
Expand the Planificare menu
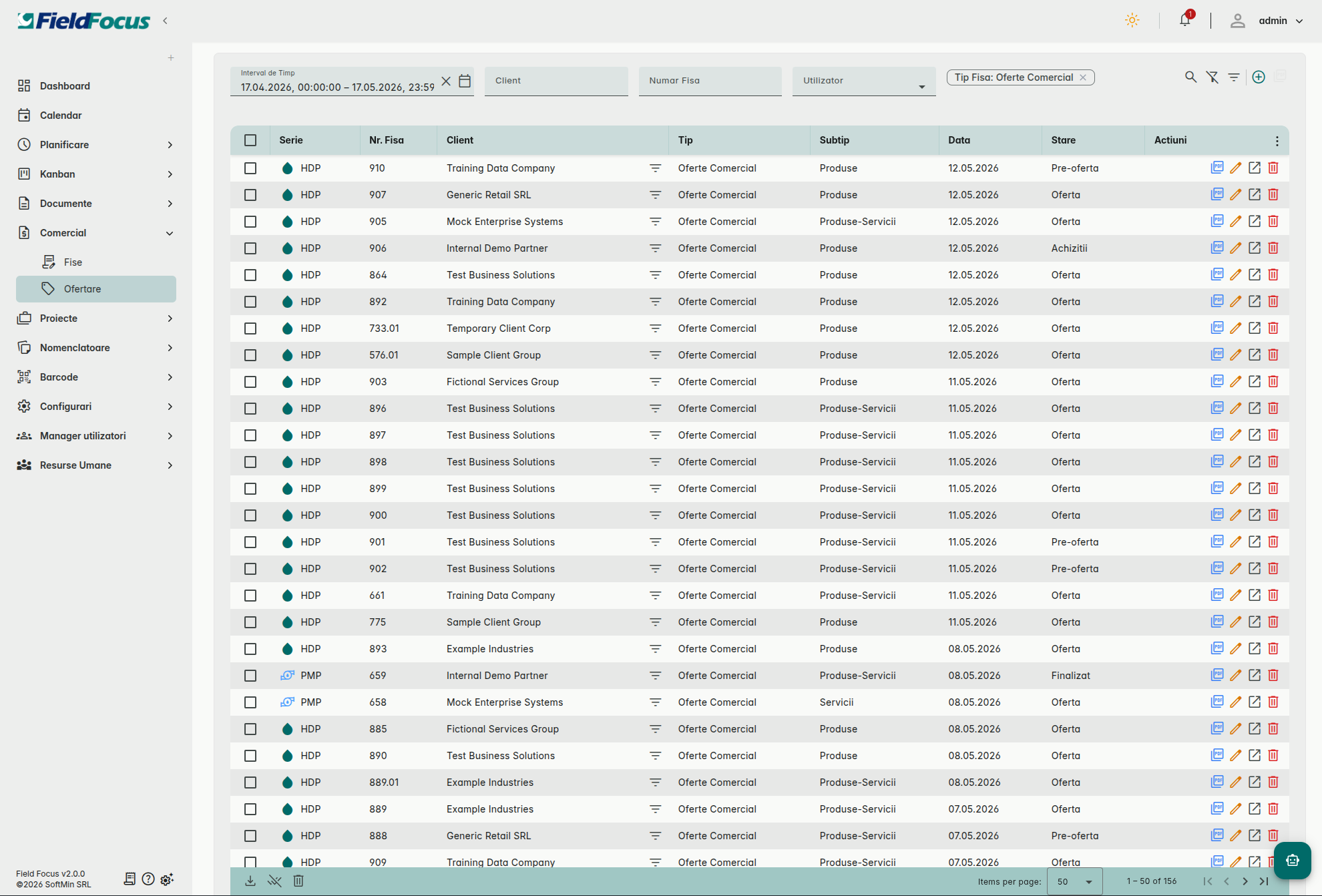(96, 145)
